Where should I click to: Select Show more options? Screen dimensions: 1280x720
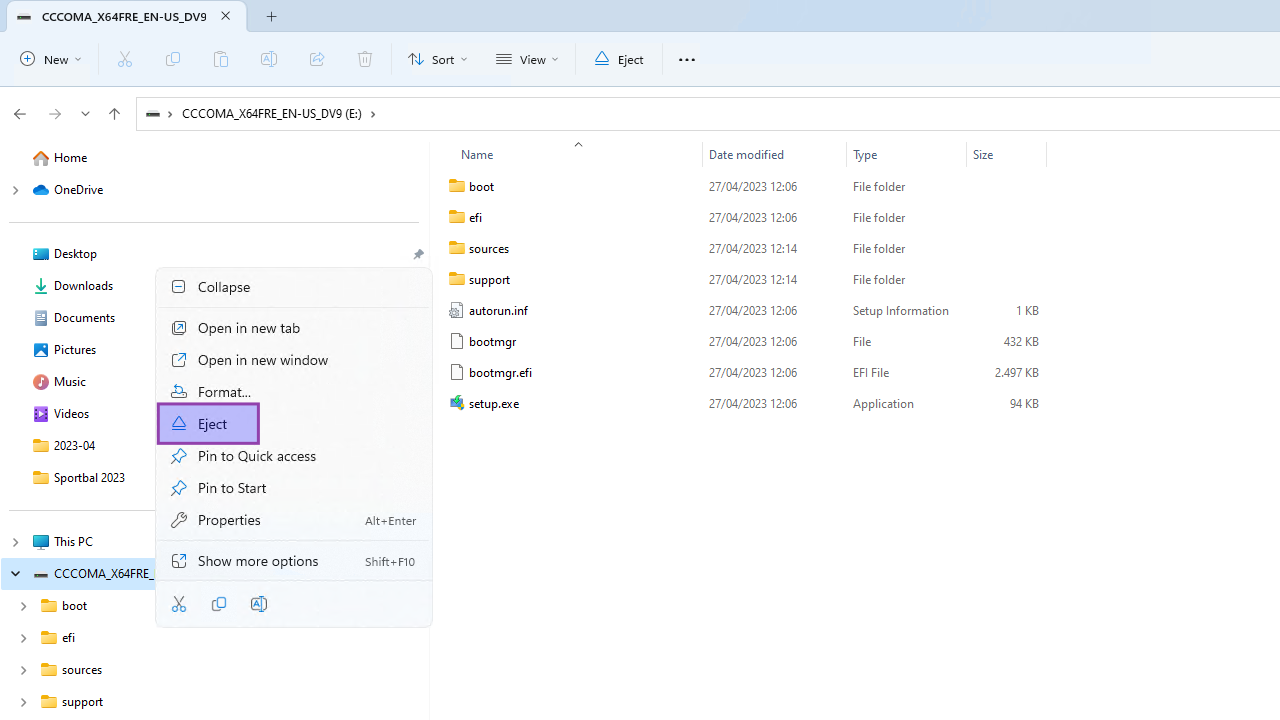pos(293,561)
